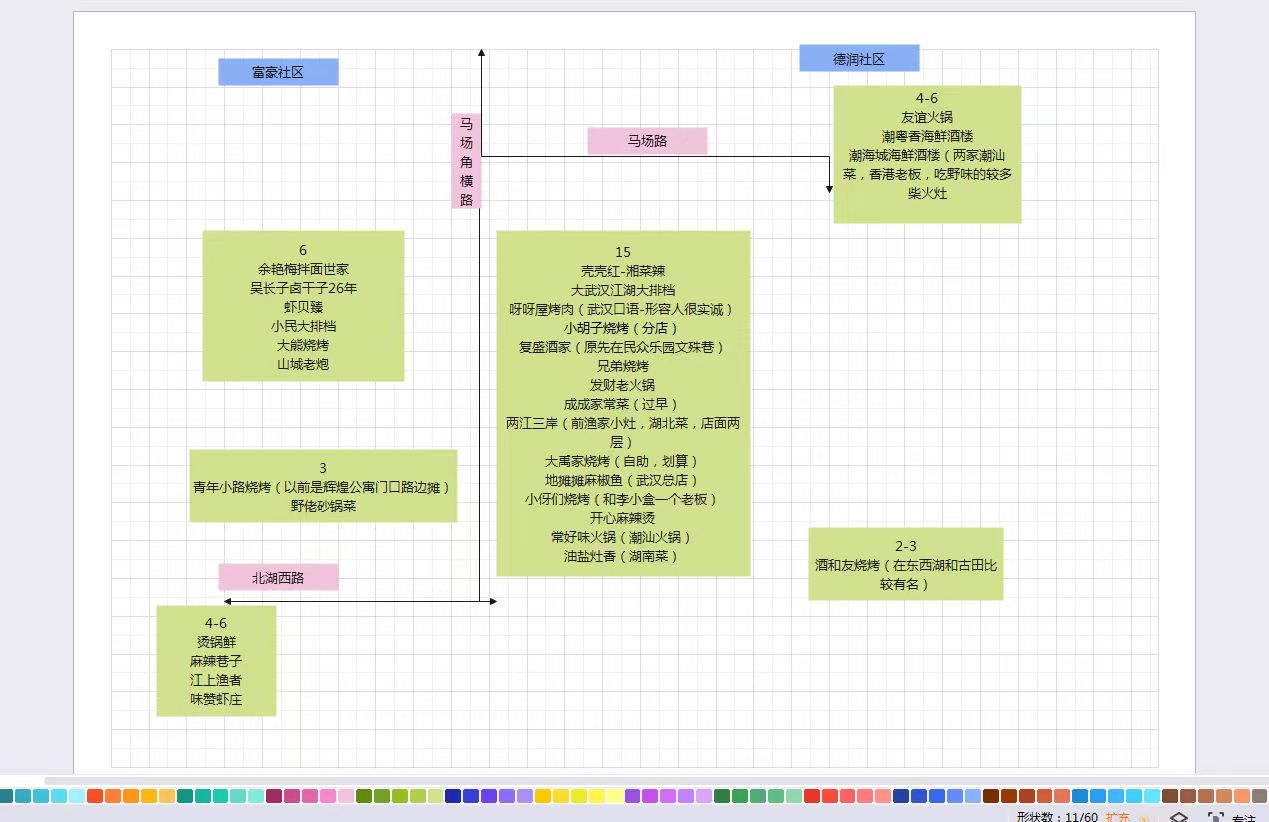Pick the dark plum magenta color swatch
This screenshot has height=822, width=1269.
tap(274, 796)
